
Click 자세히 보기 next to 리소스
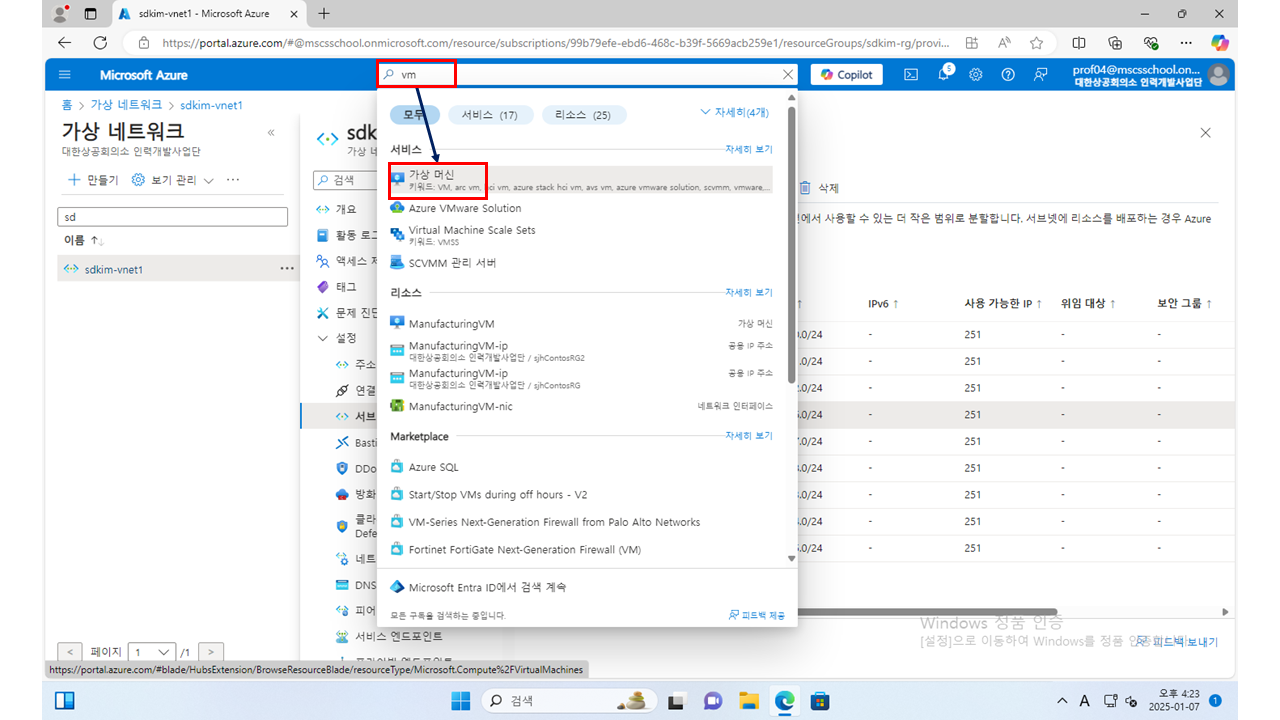point(749,292)
